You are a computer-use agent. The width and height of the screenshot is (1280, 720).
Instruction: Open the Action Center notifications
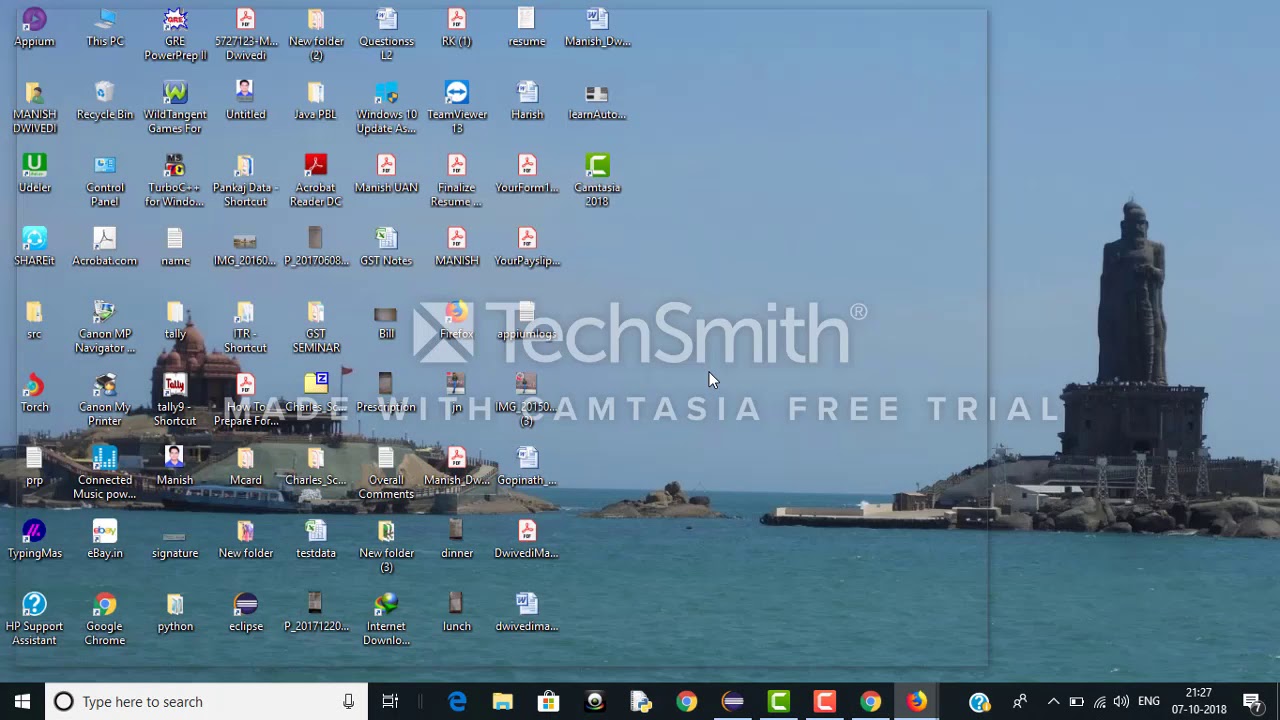(x=1252, y=702)
